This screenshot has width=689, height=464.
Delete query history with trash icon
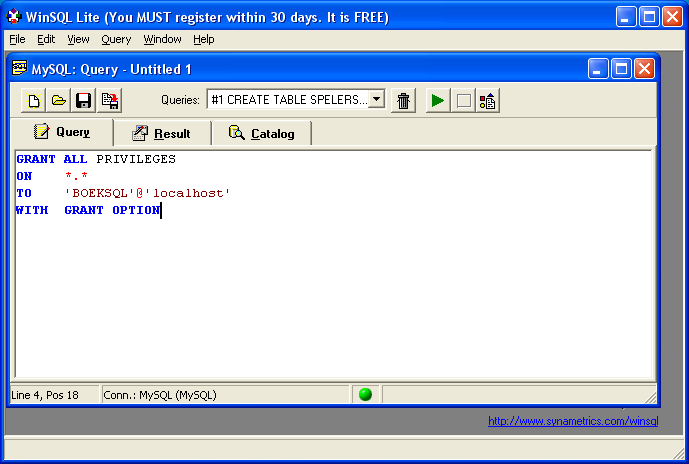tap(403, 101)
